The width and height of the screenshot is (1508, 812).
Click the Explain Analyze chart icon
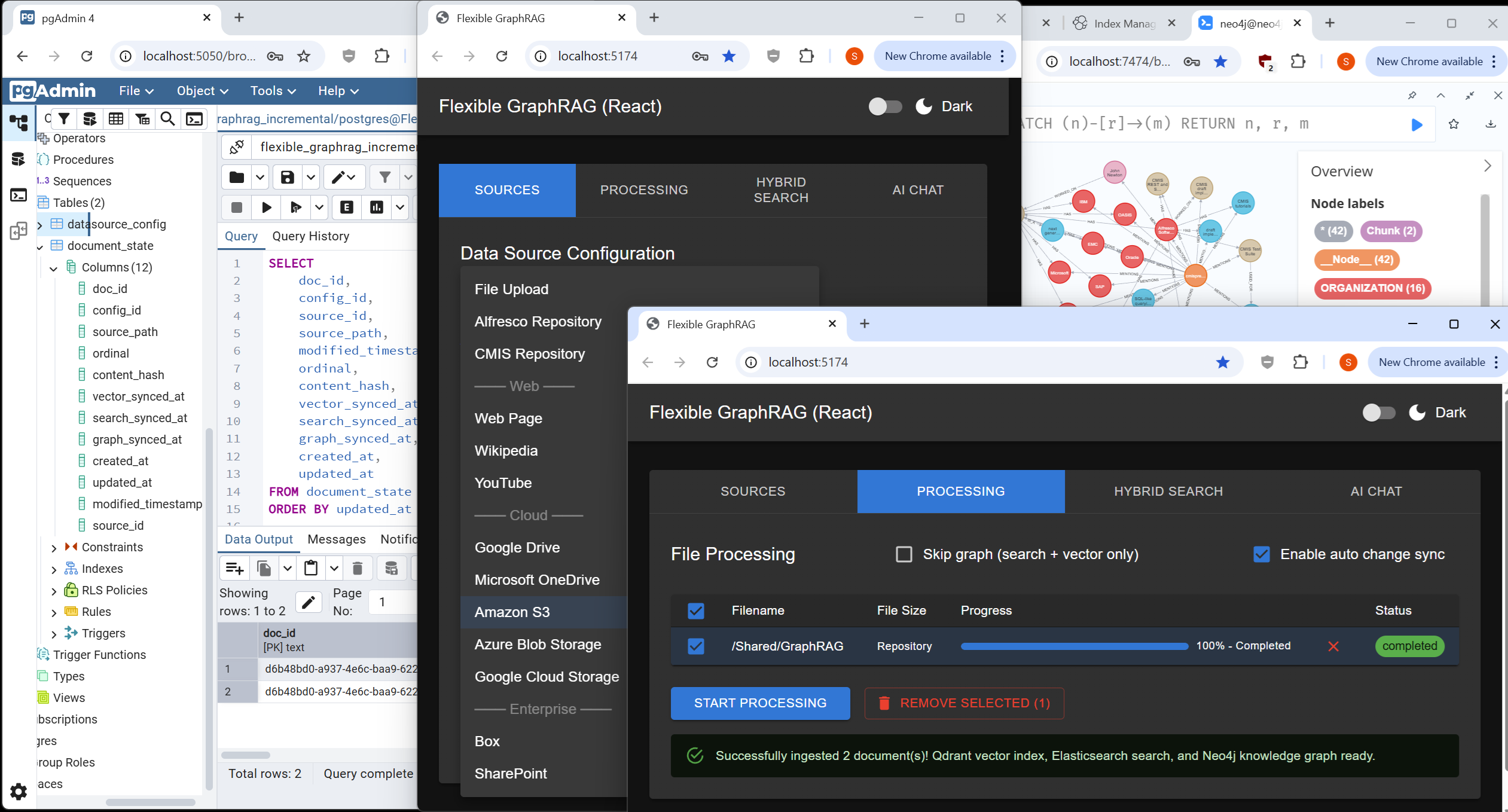(x=378, y=207)
